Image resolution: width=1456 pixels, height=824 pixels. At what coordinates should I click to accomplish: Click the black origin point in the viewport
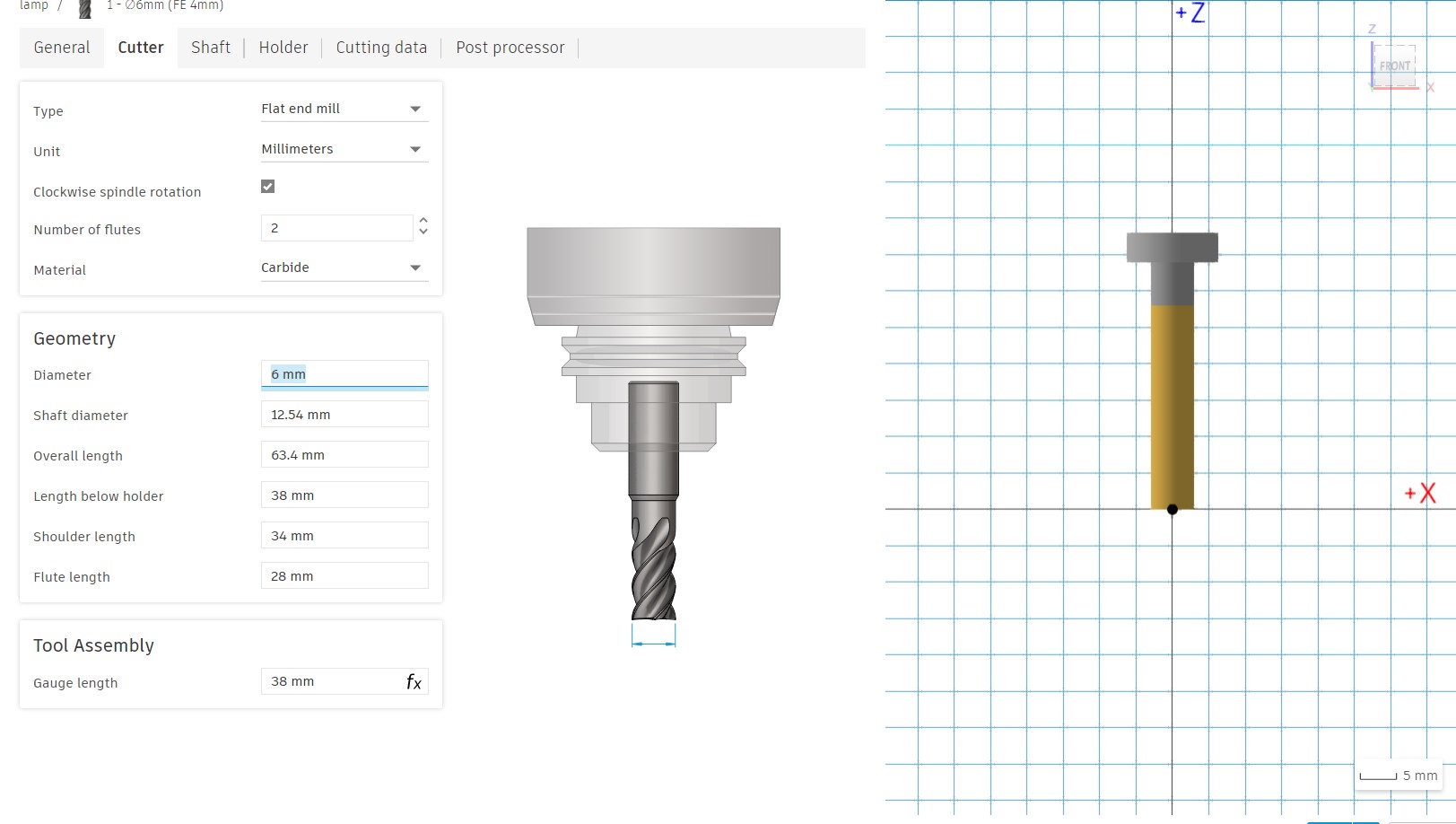pos(1173,509)
